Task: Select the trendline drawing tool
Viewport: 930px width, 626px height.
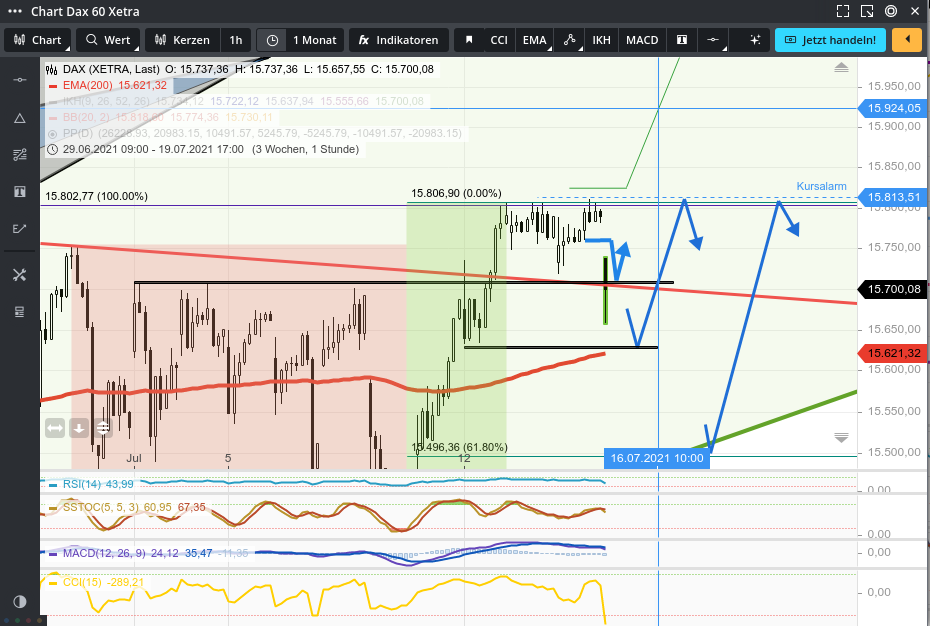Action: [19, 79]
